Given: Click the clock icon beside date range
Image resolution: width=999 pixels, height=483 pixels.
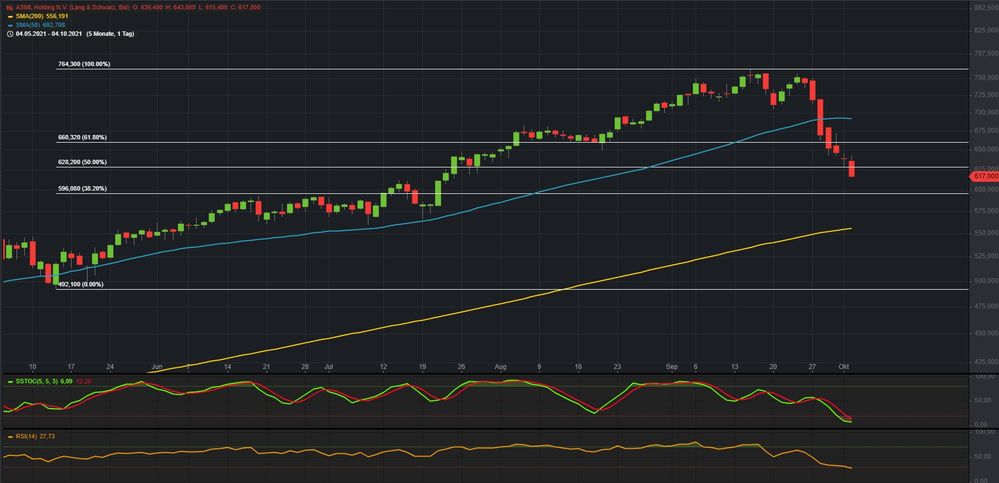Looking at the screenshot, I should [x=9, y=34].
